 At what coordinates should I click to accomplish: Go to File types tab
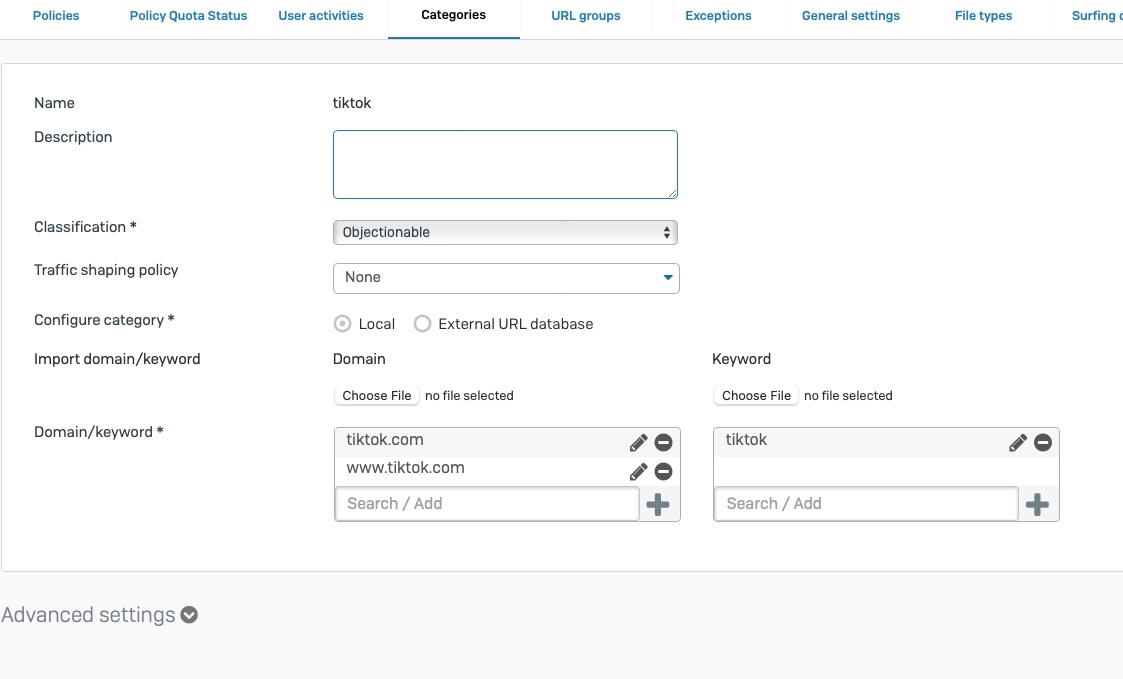983,16
